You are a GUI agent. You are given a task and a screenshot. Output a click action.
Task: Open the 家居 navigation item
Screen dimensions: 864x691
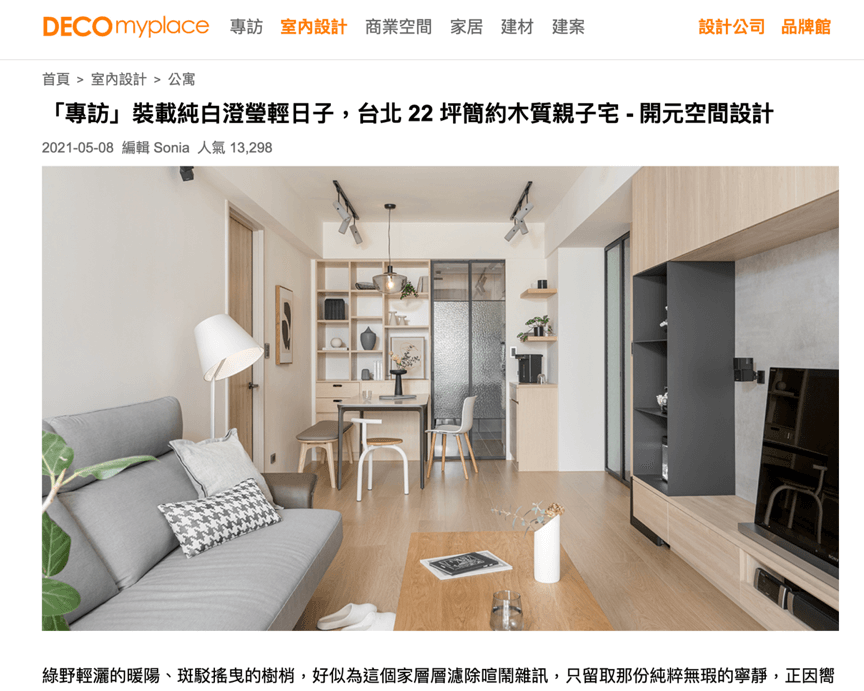point(466,26)
